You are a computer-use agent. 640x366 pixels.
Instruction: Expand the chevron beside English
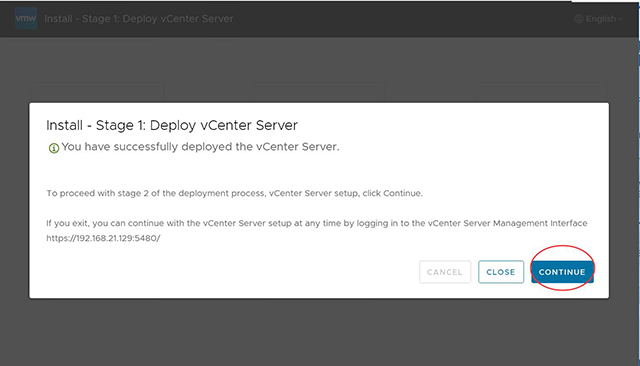[x=620, y=19]
